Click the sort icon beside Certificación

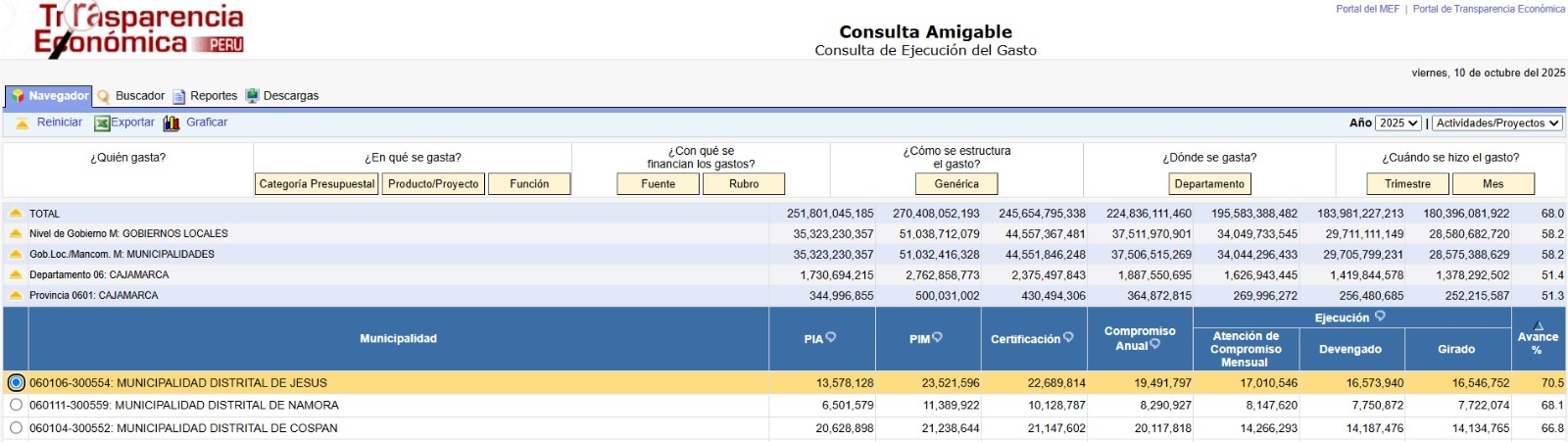(x=1068, y=337)
